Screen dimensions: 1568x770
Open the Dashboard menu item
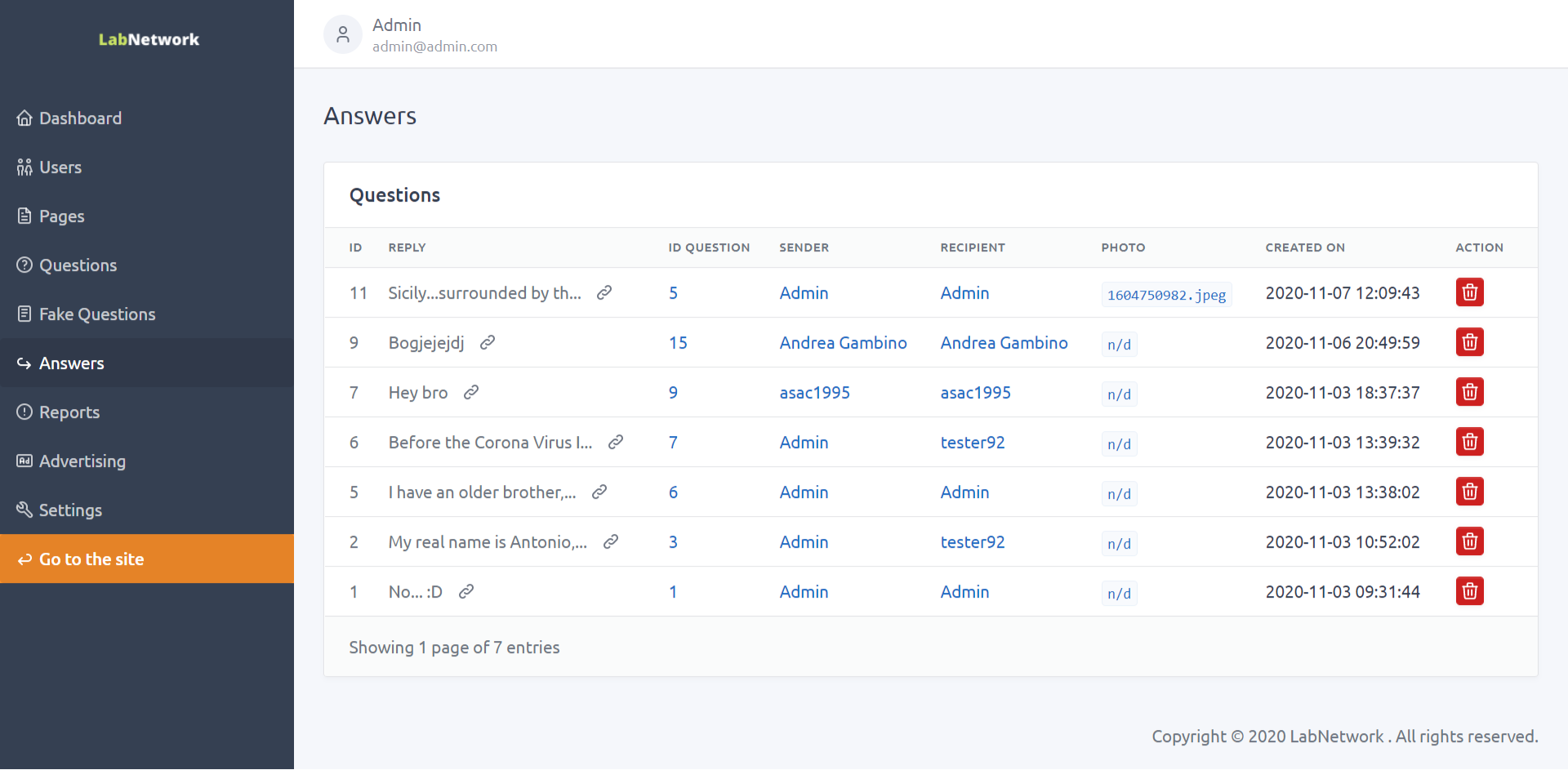pyautogui.click(x=80, y=118)
